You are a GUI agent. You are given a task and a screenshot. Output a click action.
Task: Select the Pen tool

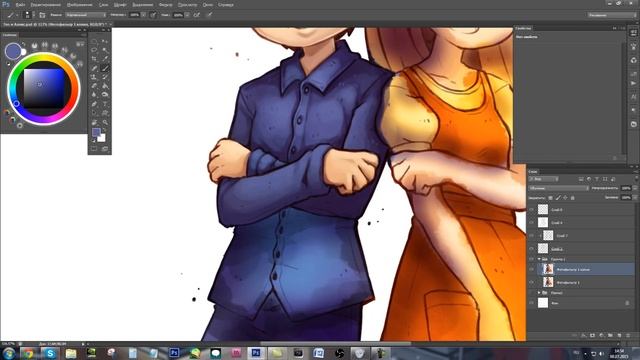pyautogui.click(x=94, y=104)
